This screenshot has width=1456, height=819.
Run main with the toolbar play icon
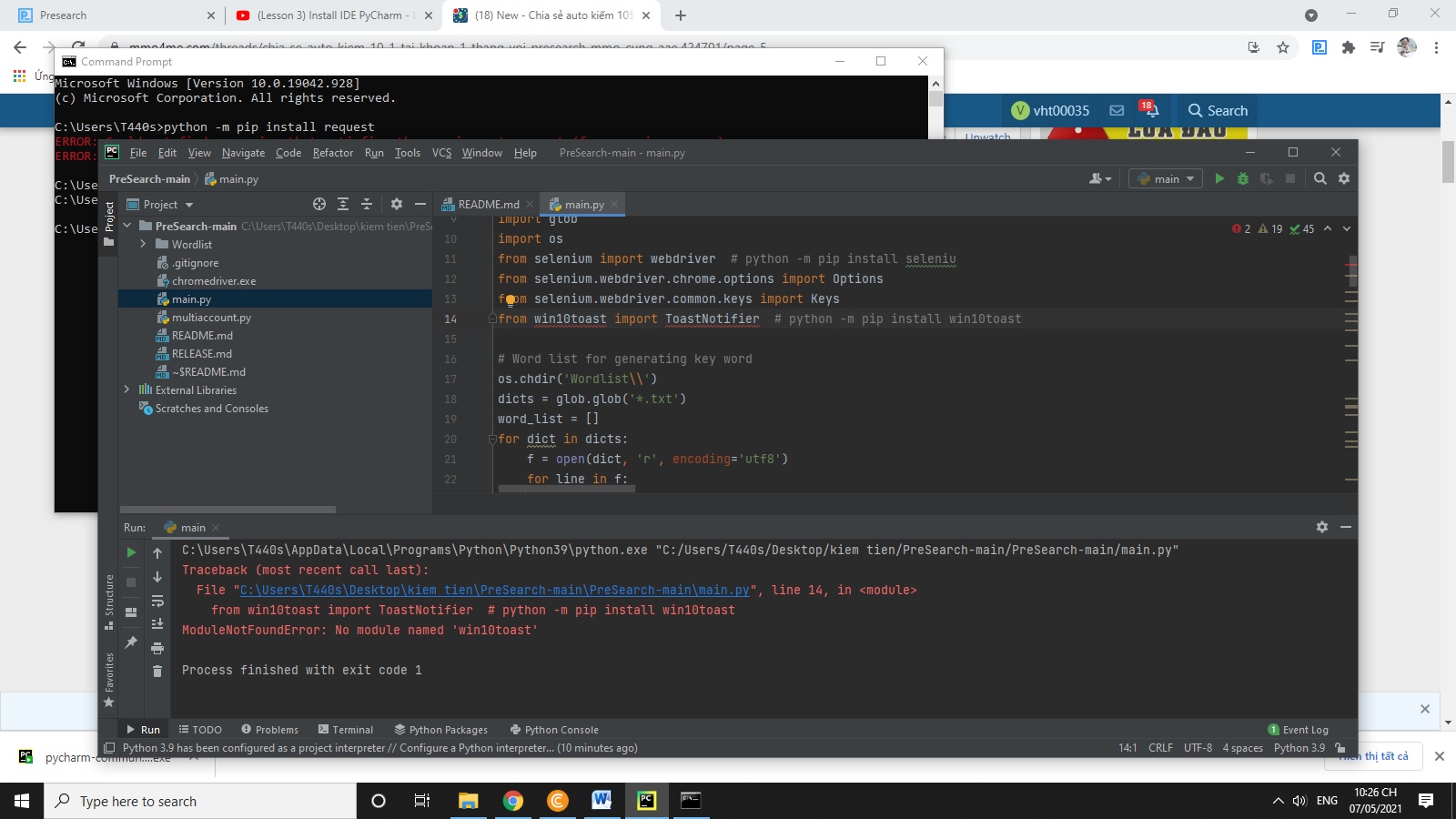[x=1219, y=179]
